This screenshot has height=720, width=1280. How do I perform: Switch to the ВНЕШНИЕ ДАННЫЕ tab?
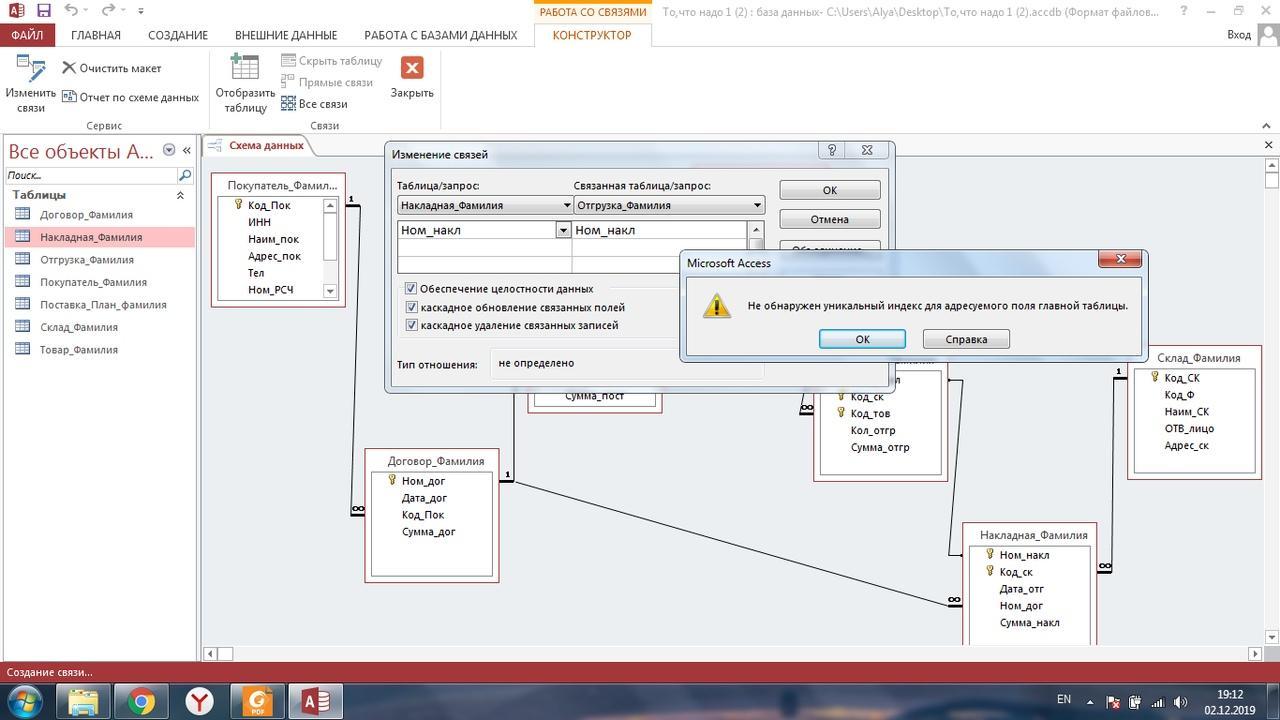point(286,35)
